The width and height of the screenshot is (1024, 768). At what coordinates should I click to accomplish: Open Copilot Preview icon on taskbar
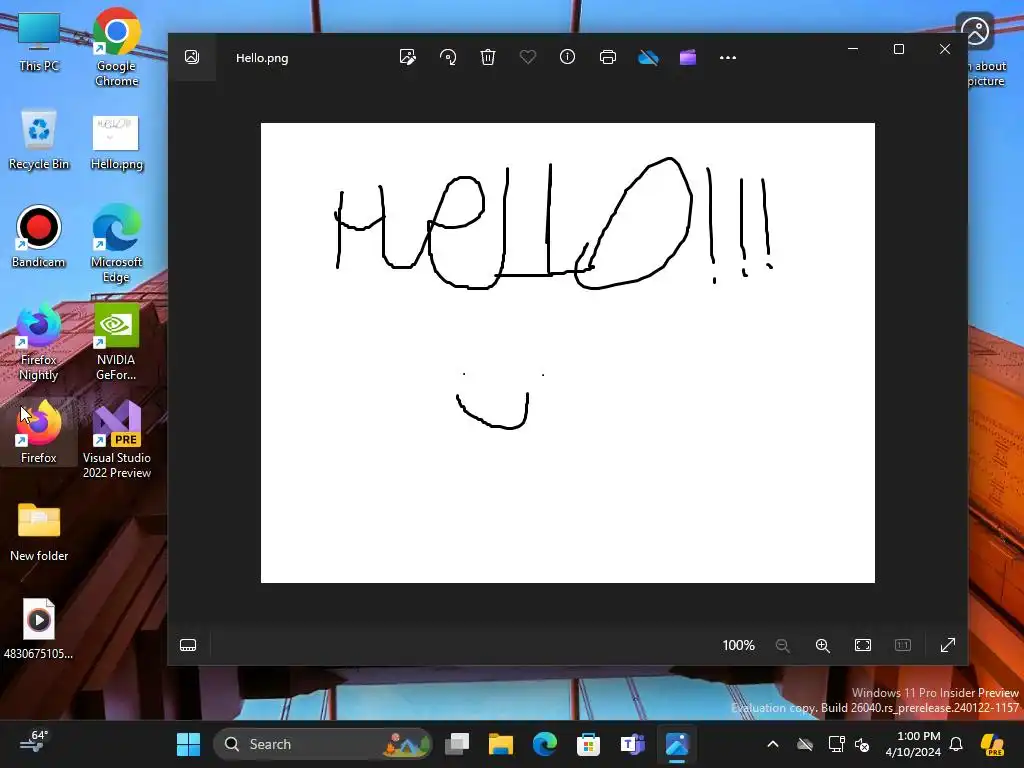coord(992,744)
